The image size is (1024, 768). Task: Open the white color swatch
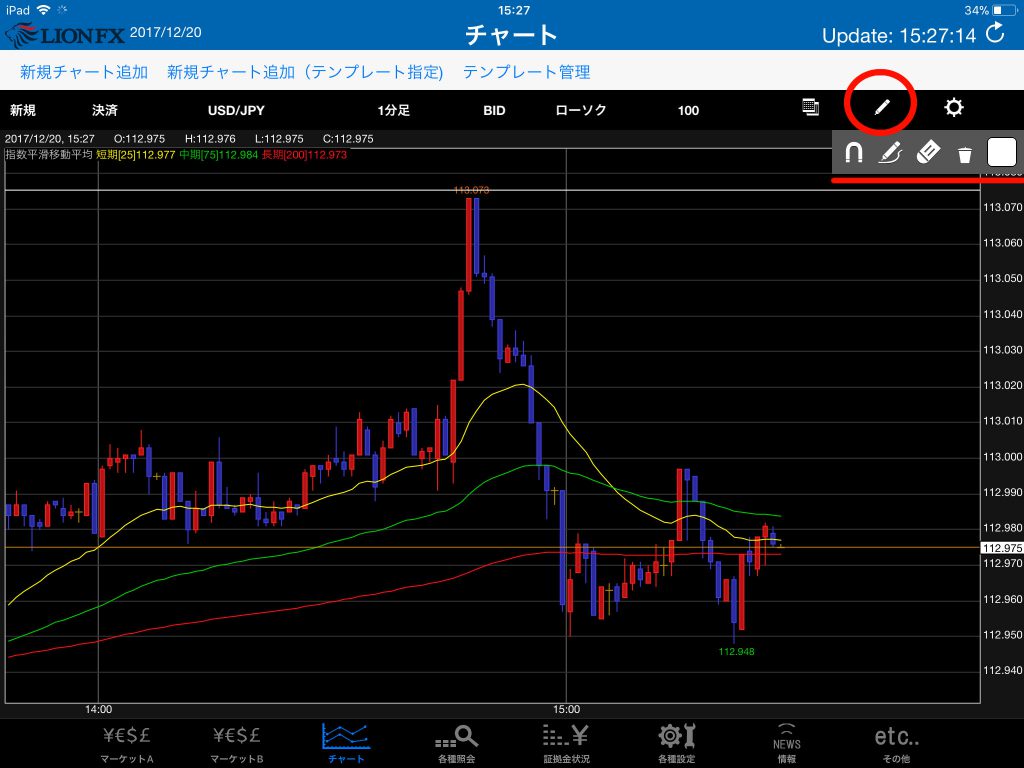pos(1002,152)
